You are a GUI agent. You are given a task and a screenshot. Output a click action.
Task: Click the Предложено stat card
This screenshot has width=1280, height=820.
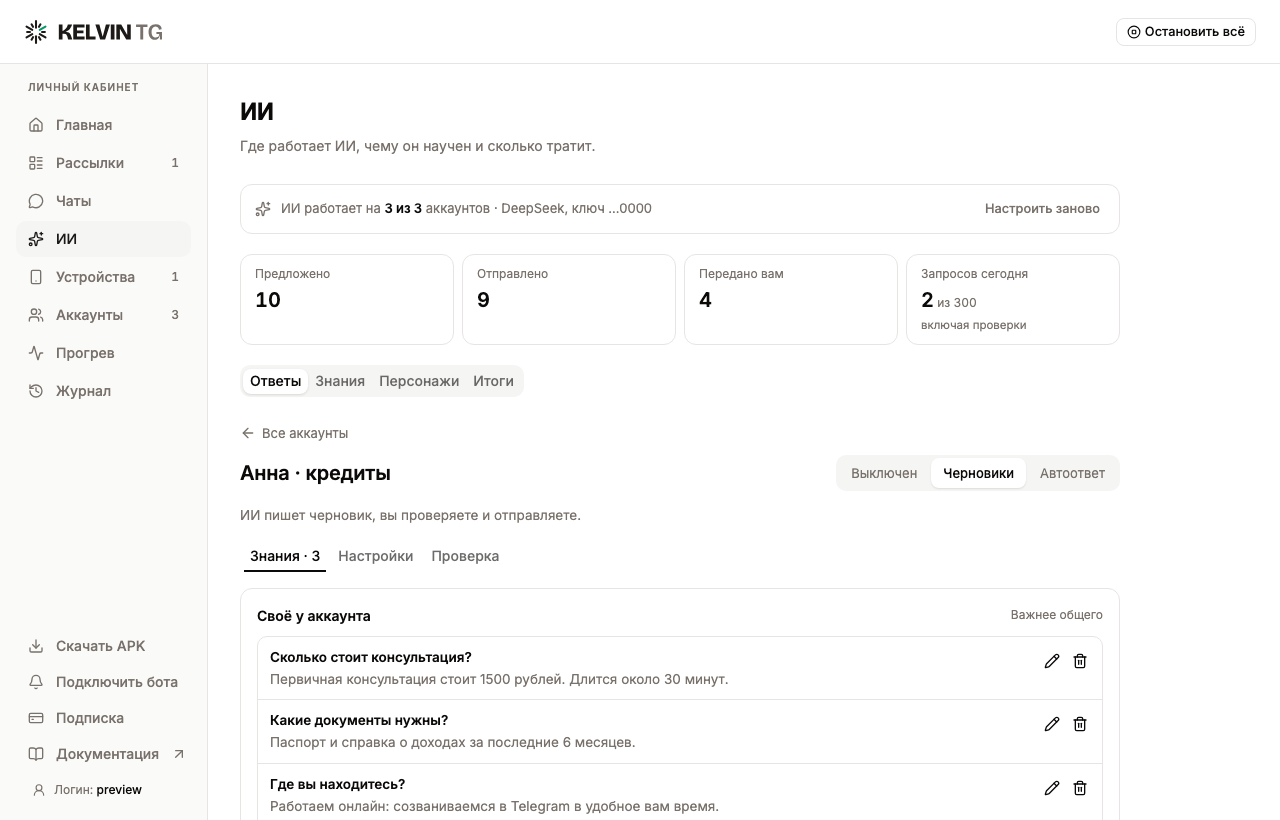pyautogui.click(x=347, y=299)
